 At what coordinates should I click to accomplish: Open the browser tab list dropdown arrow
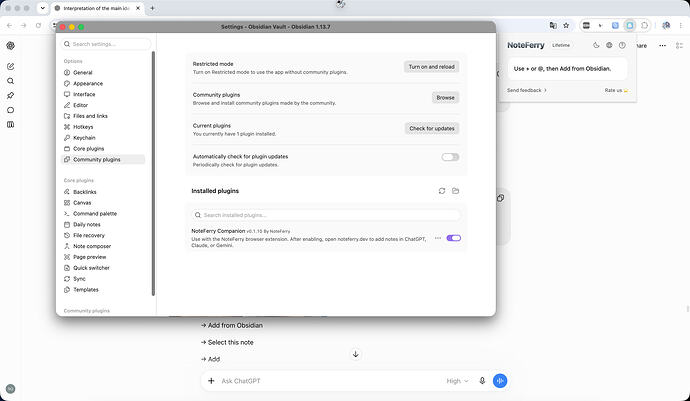click(43, 8)
